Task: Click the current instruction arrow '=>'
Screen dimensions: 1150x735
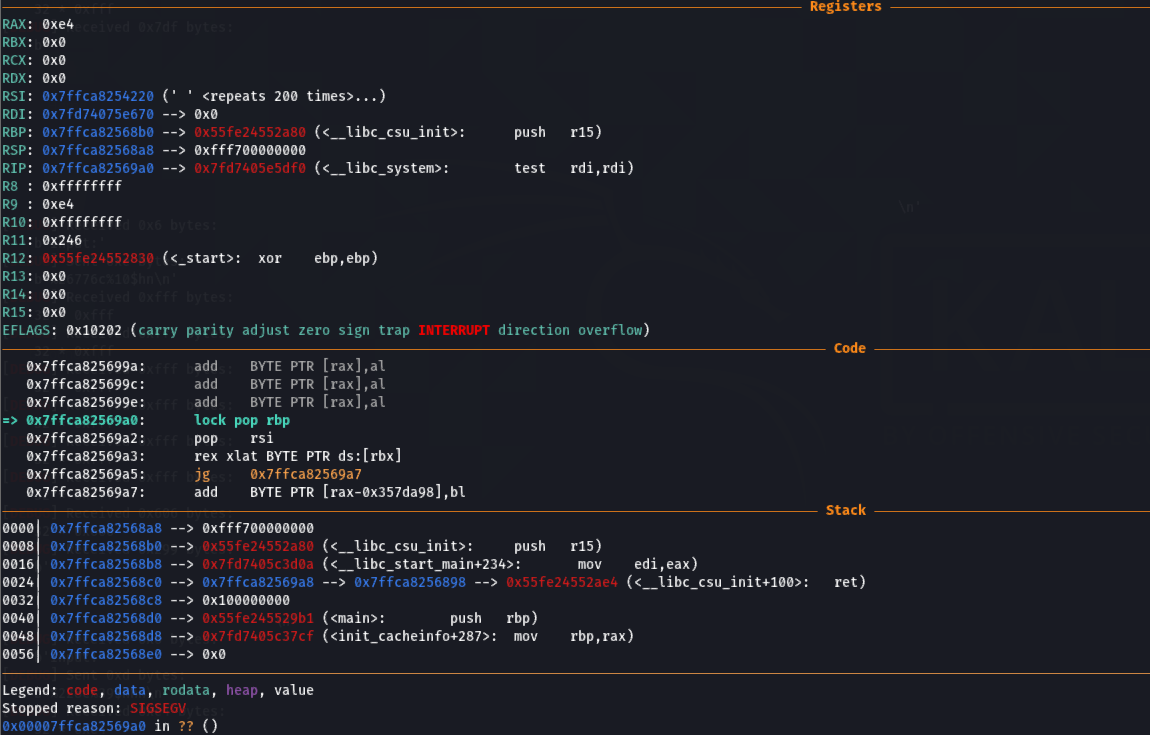Action: pos(10,420)
